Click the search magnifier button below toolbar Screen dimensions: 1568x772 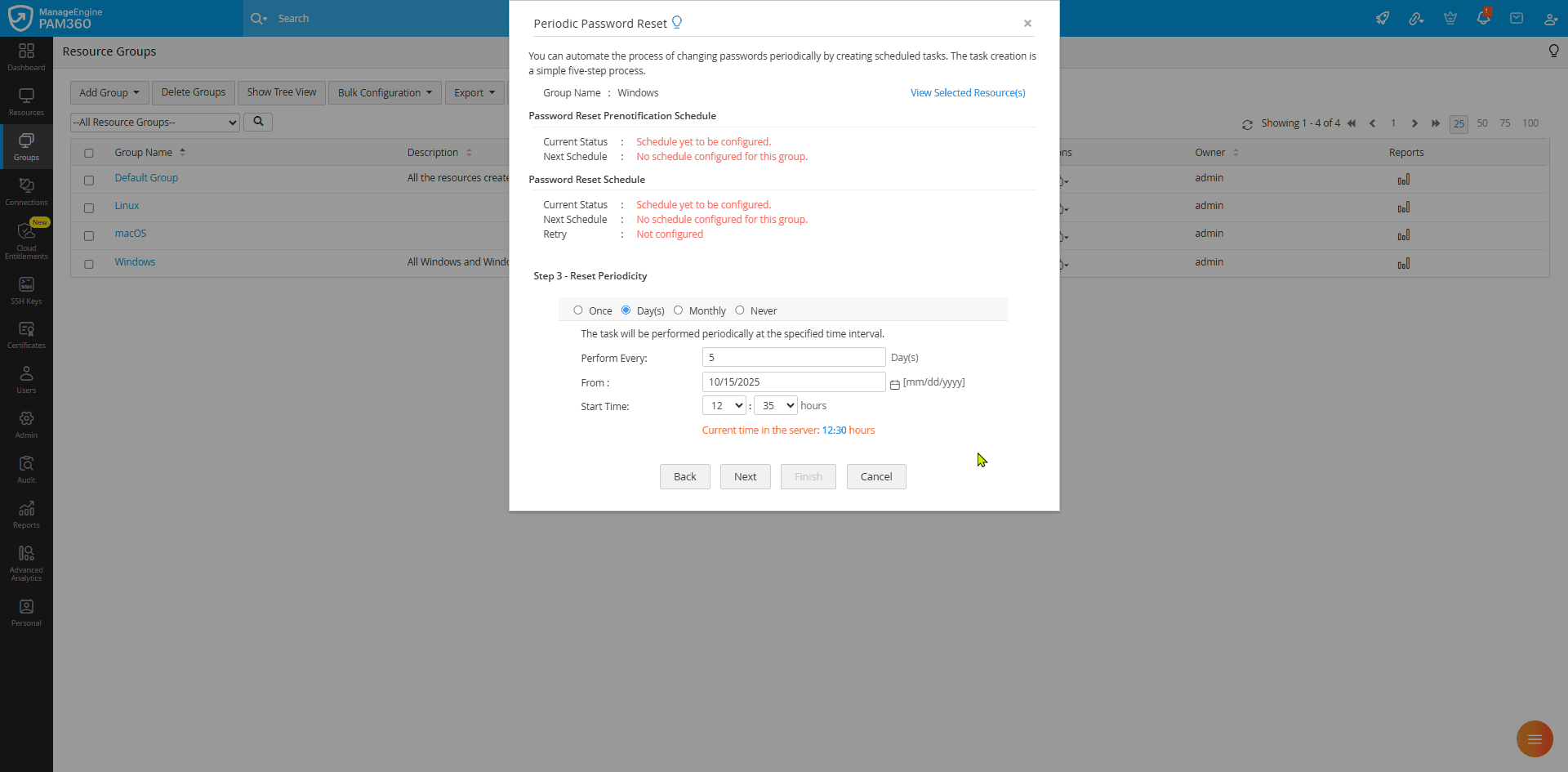[x=258, y=122]
